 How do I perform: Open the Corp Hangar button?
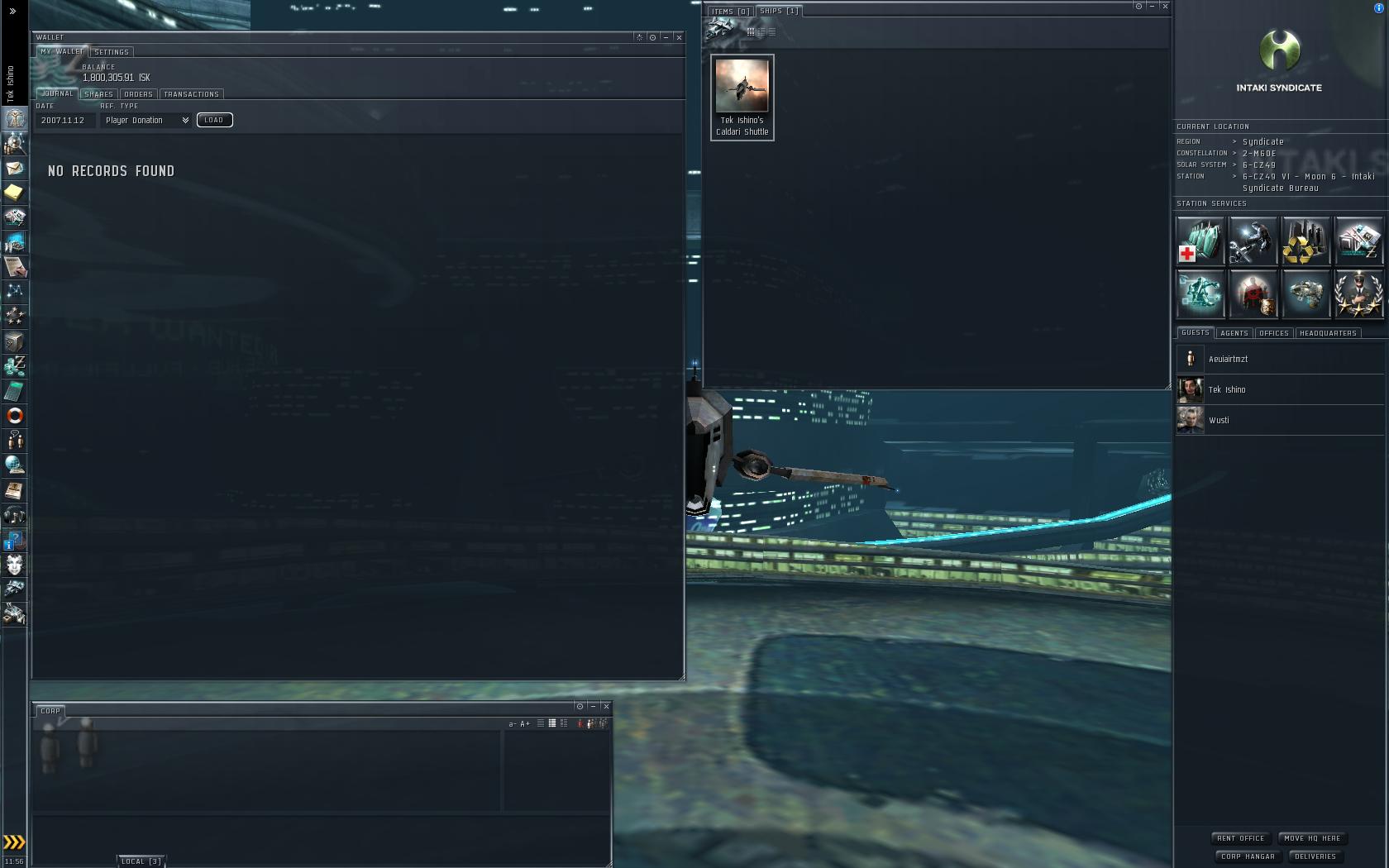click(1248, 856)
